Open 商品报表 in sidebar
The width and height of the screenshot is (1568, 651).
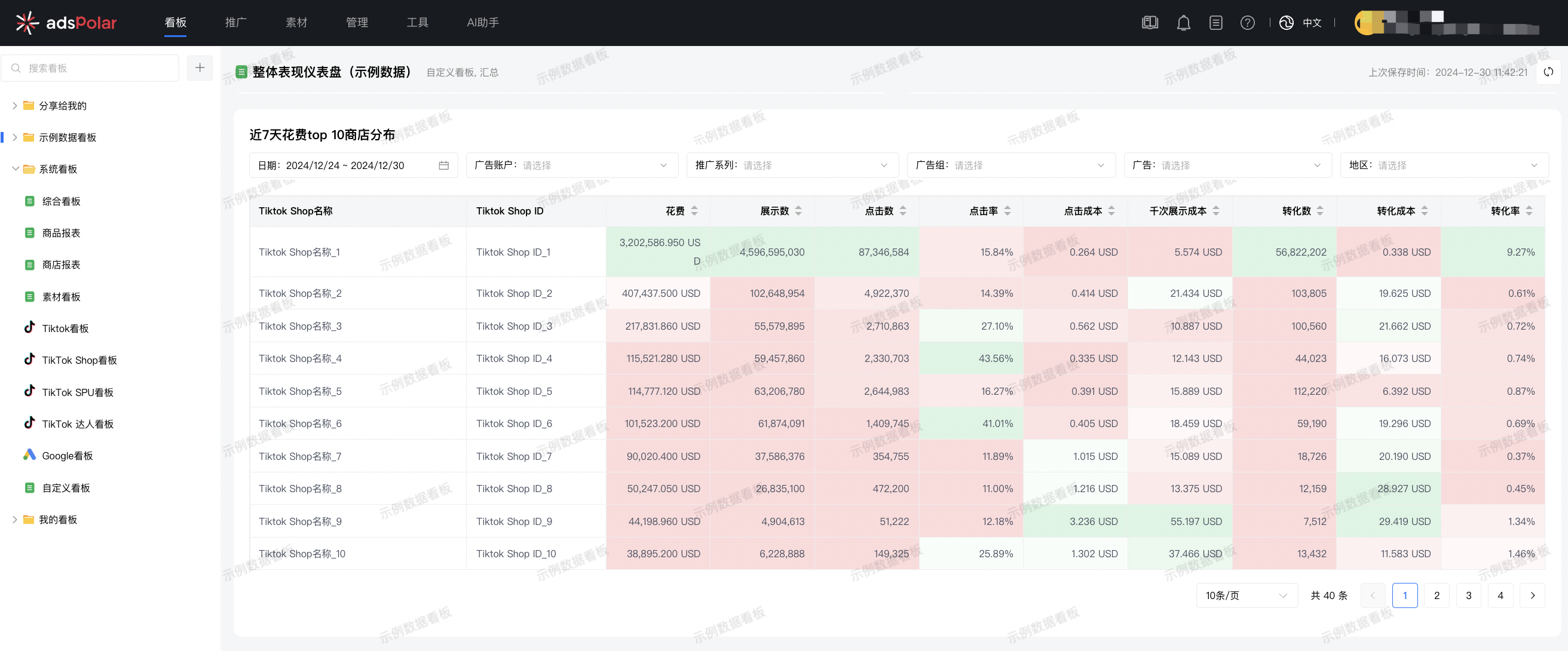[61, 233]
